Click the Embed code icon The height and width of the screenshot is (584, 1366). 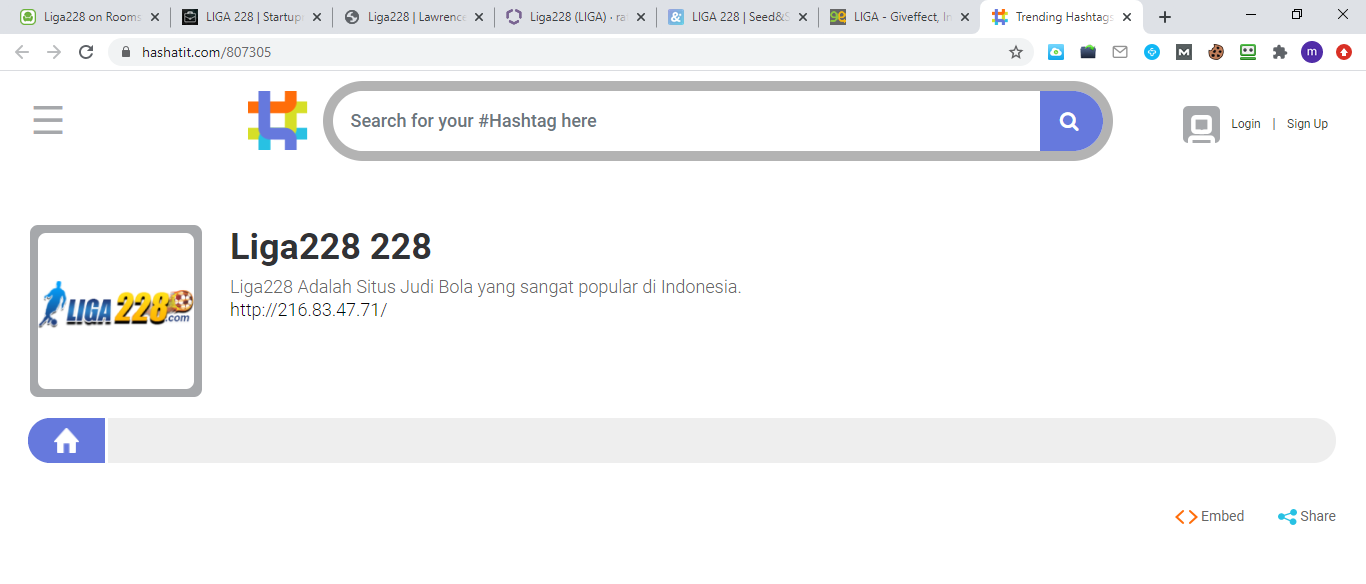[x=1186, y=517]
